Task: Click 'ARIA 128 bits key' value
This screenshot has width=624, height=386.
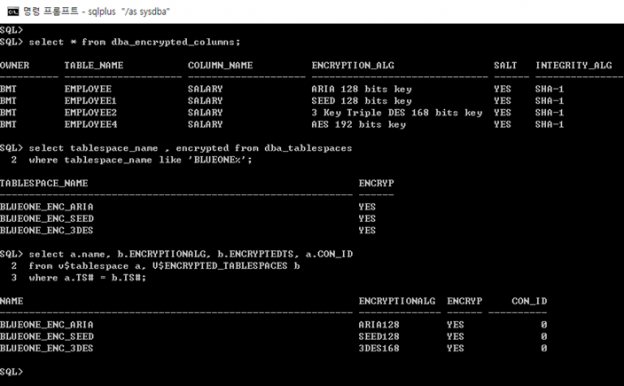Action: pos(361,89)
